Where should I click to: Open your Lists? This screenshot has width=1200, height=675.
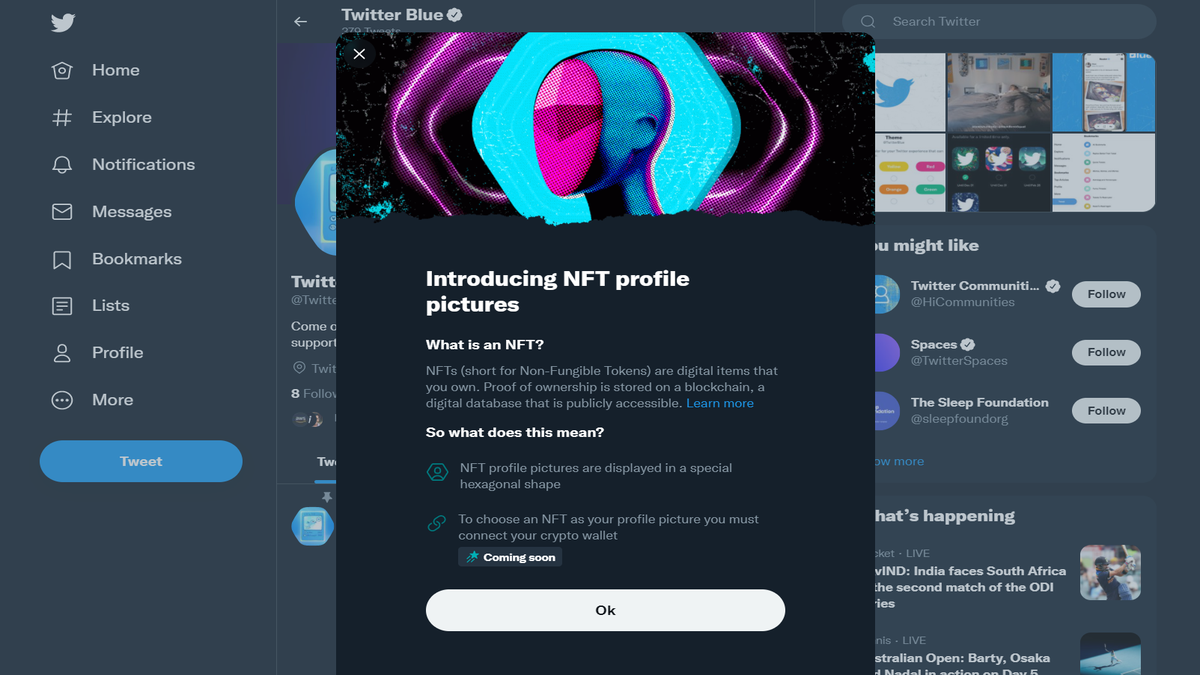(x=112, y=305)
